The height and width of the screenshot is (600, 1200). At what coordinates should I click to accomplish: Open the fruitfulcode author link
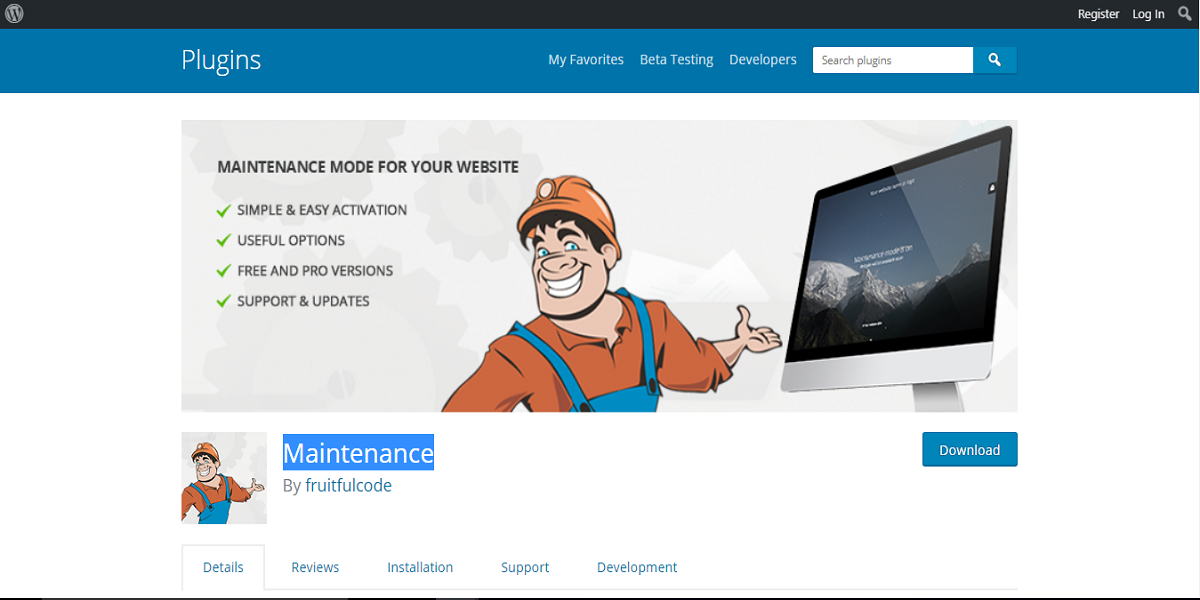pos(349,486)
